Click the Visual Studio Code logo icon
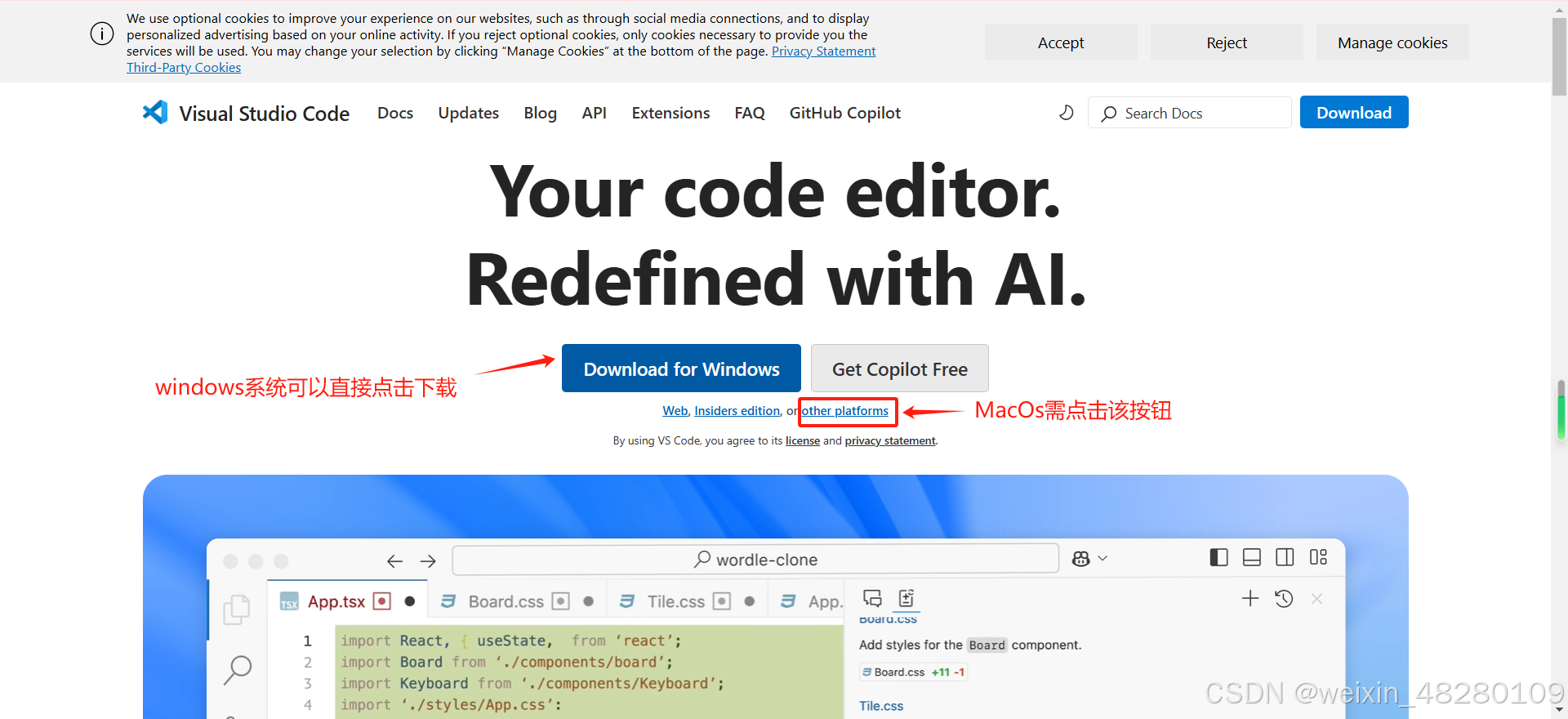The height and width of the screenshot is (719, 1568). click(x=155, y=112)
